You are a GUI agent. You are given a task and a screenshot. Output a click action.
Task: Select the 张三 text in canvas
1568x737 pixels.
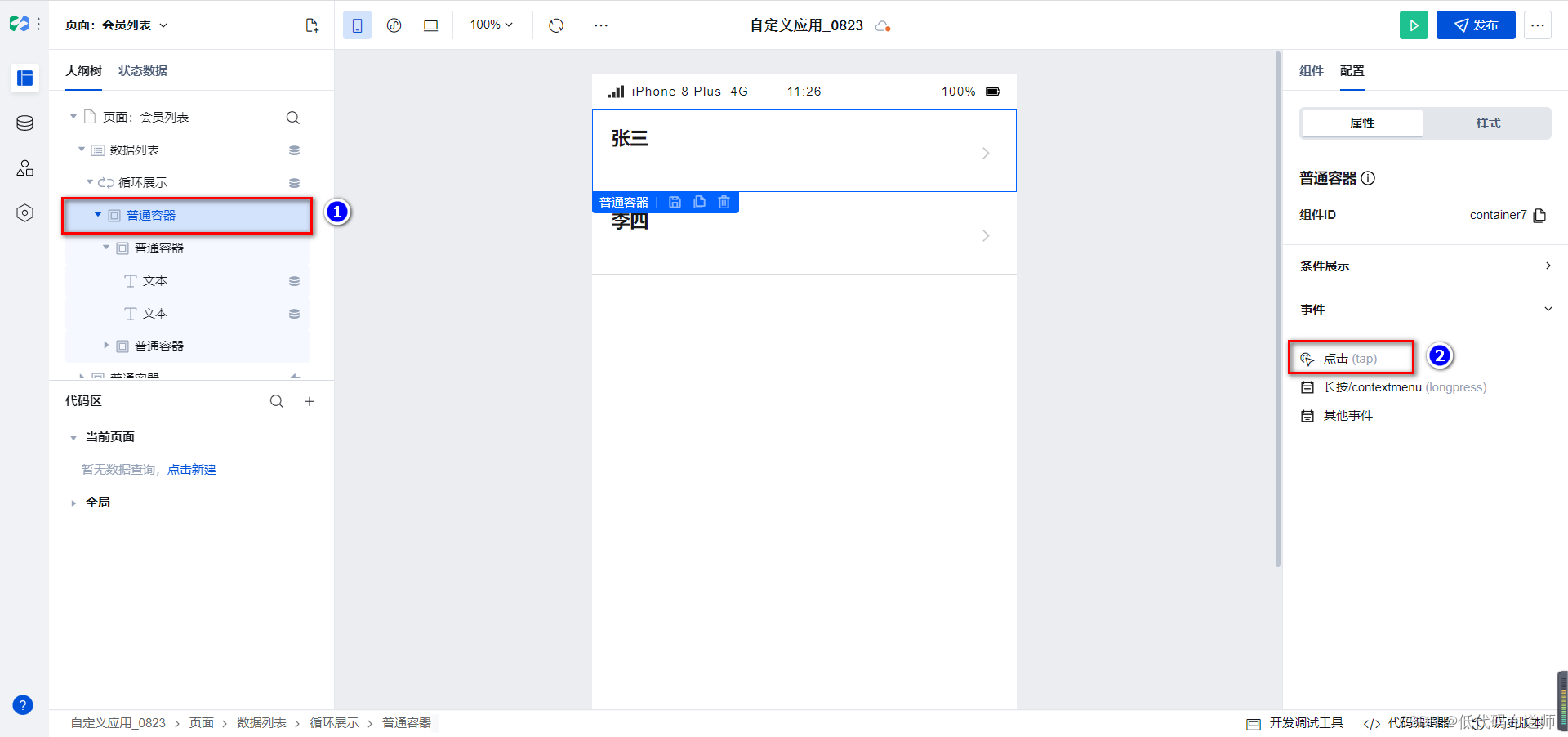pos(630,139)
